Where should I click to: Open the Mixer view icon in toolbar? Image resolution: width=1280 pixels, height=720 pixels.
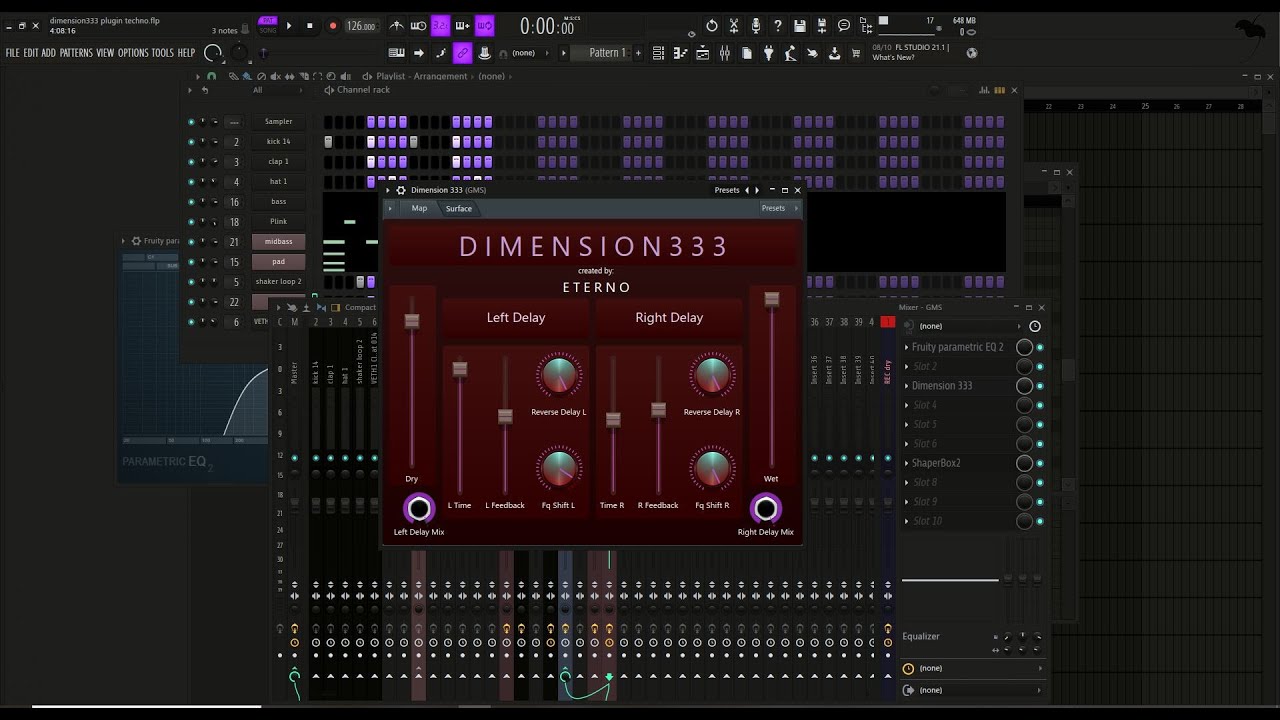pos(725,53)
